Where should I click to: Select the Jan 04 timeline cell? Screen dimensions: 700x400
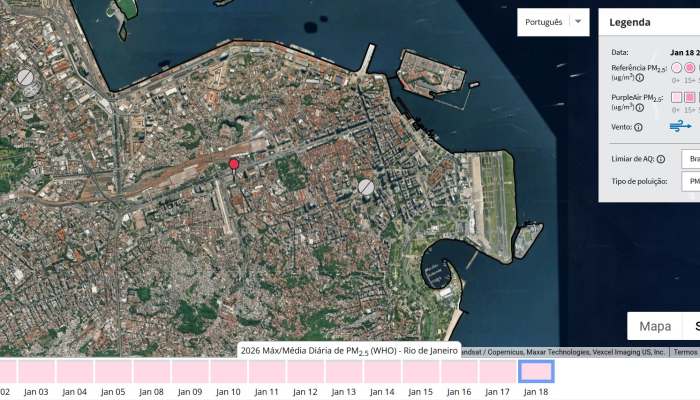coord(75,371)
